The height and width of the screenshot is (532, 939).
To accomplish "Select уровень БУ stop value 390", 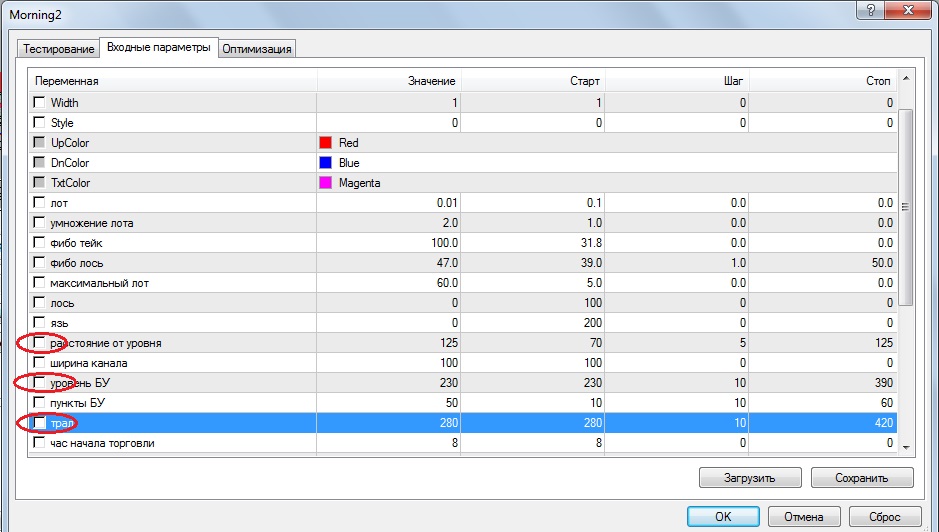I will 884,382.
